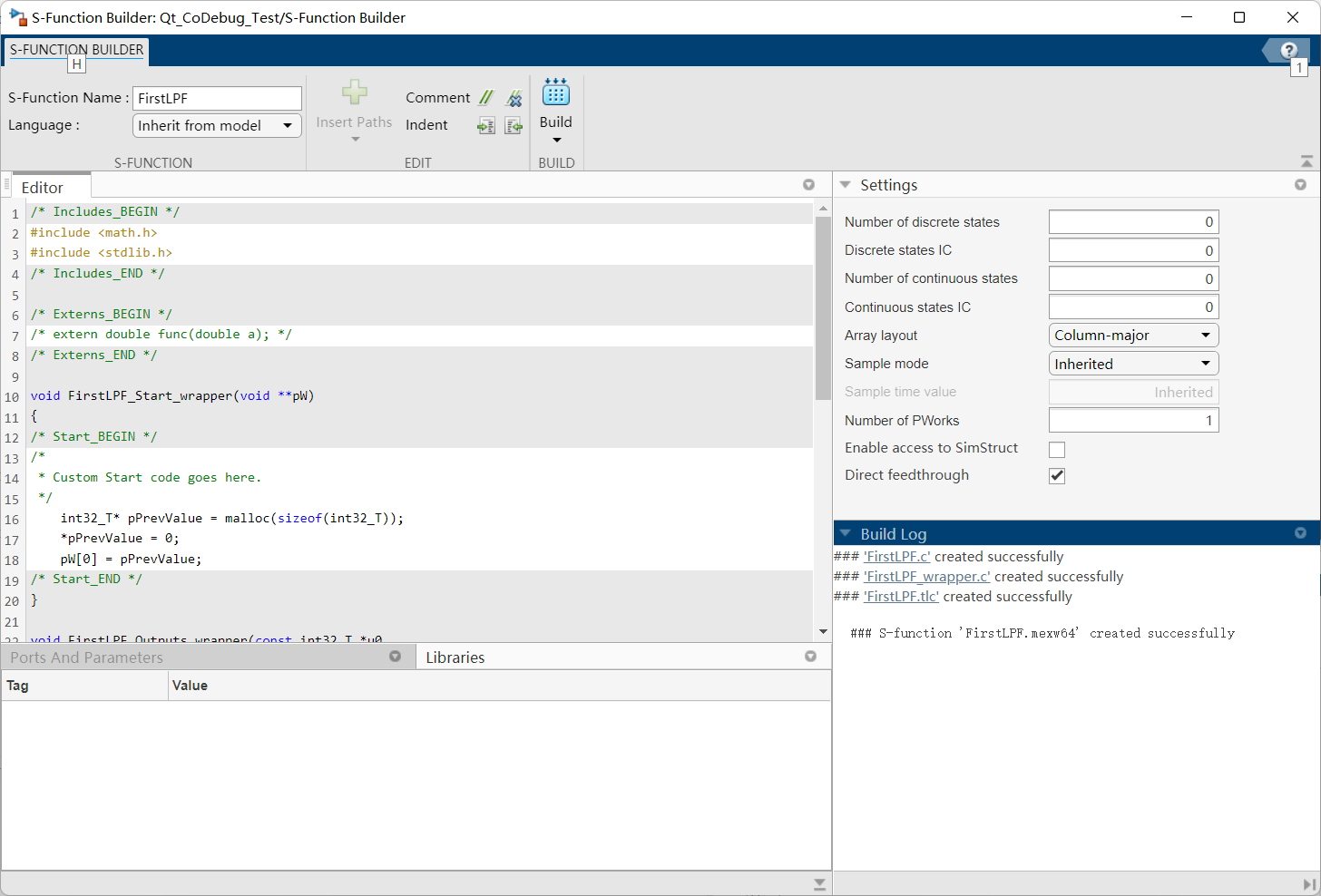Open the Language dropdown
This screenshot has height=896, width=1321.
click(217, 126)
